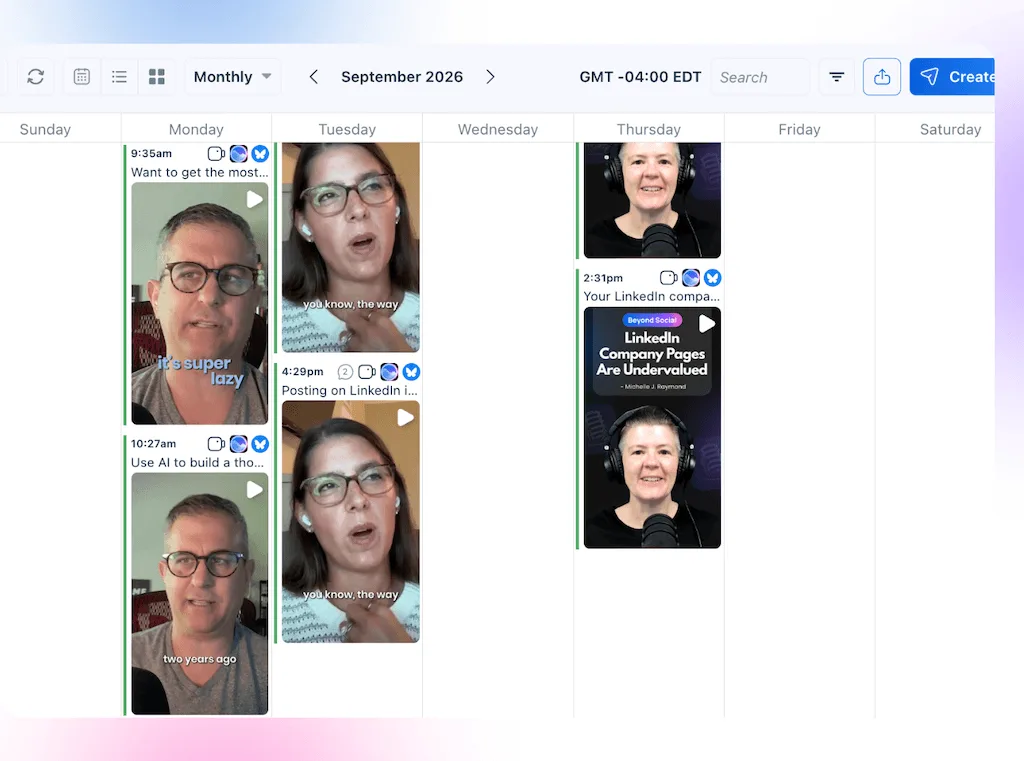Go to next month arrow
This screenshot has width=1024, height=761.
point(490,77)
